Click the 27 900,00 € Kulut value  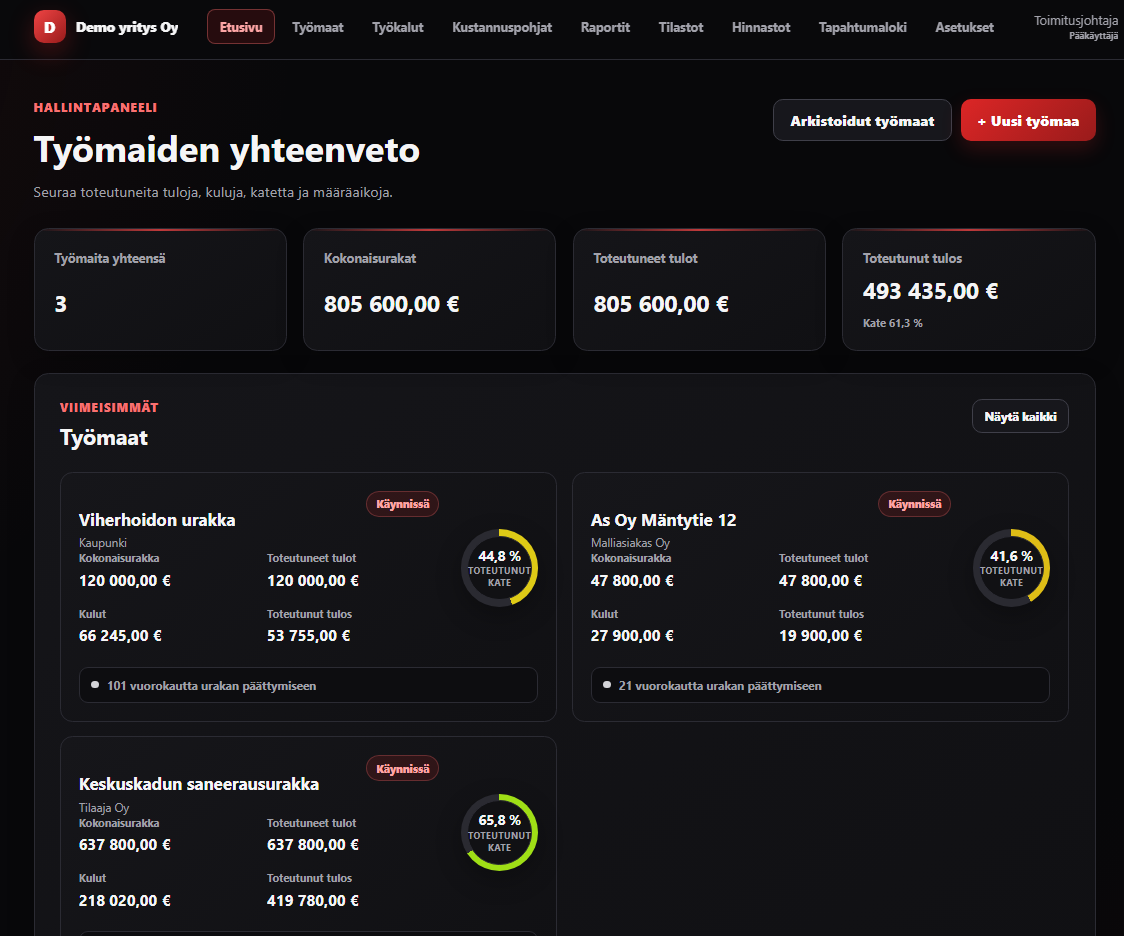pyautogui.click(x=632, y=636)
